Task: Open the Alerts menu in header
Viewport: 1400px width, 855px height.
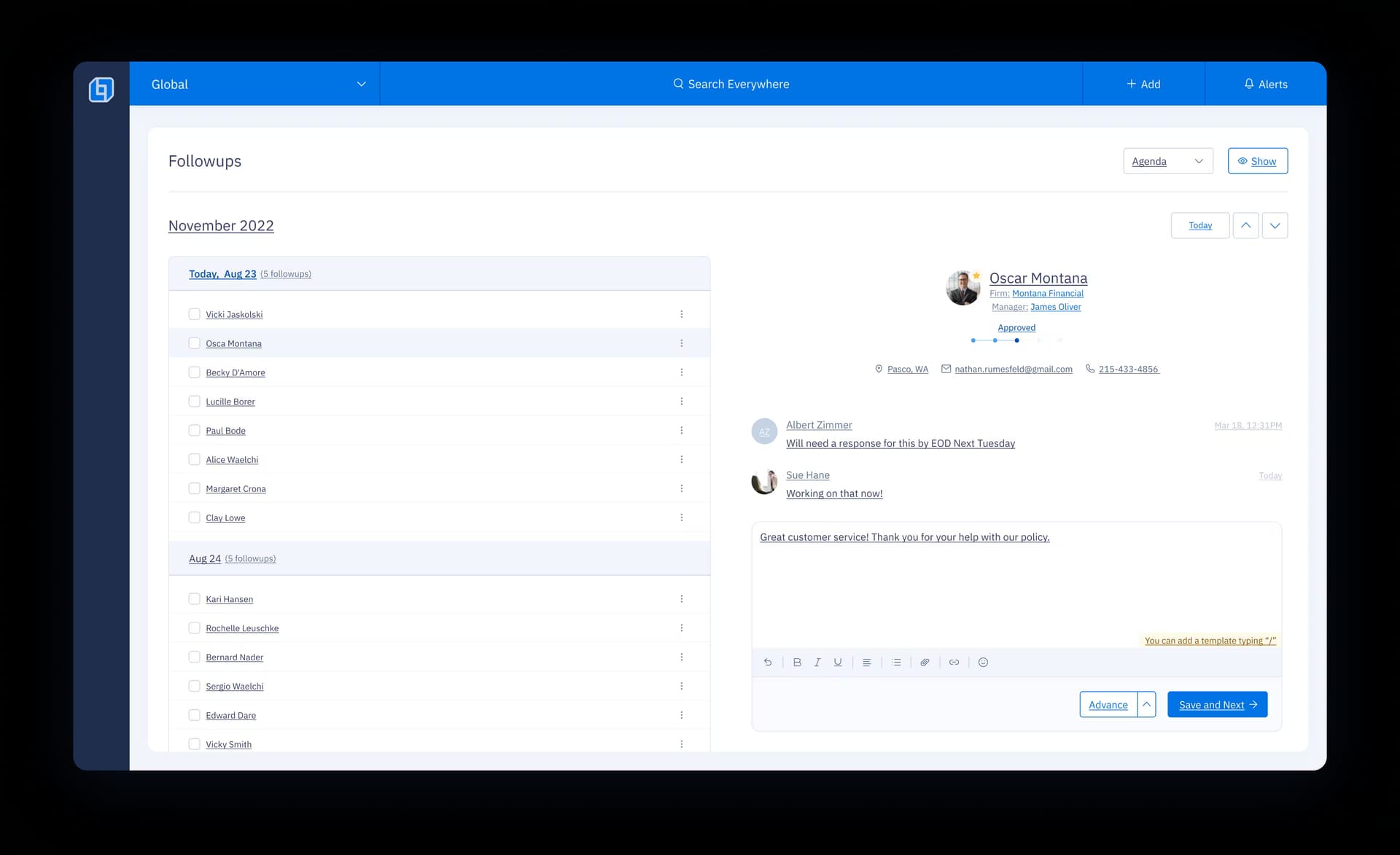Action: (1265, 84)
